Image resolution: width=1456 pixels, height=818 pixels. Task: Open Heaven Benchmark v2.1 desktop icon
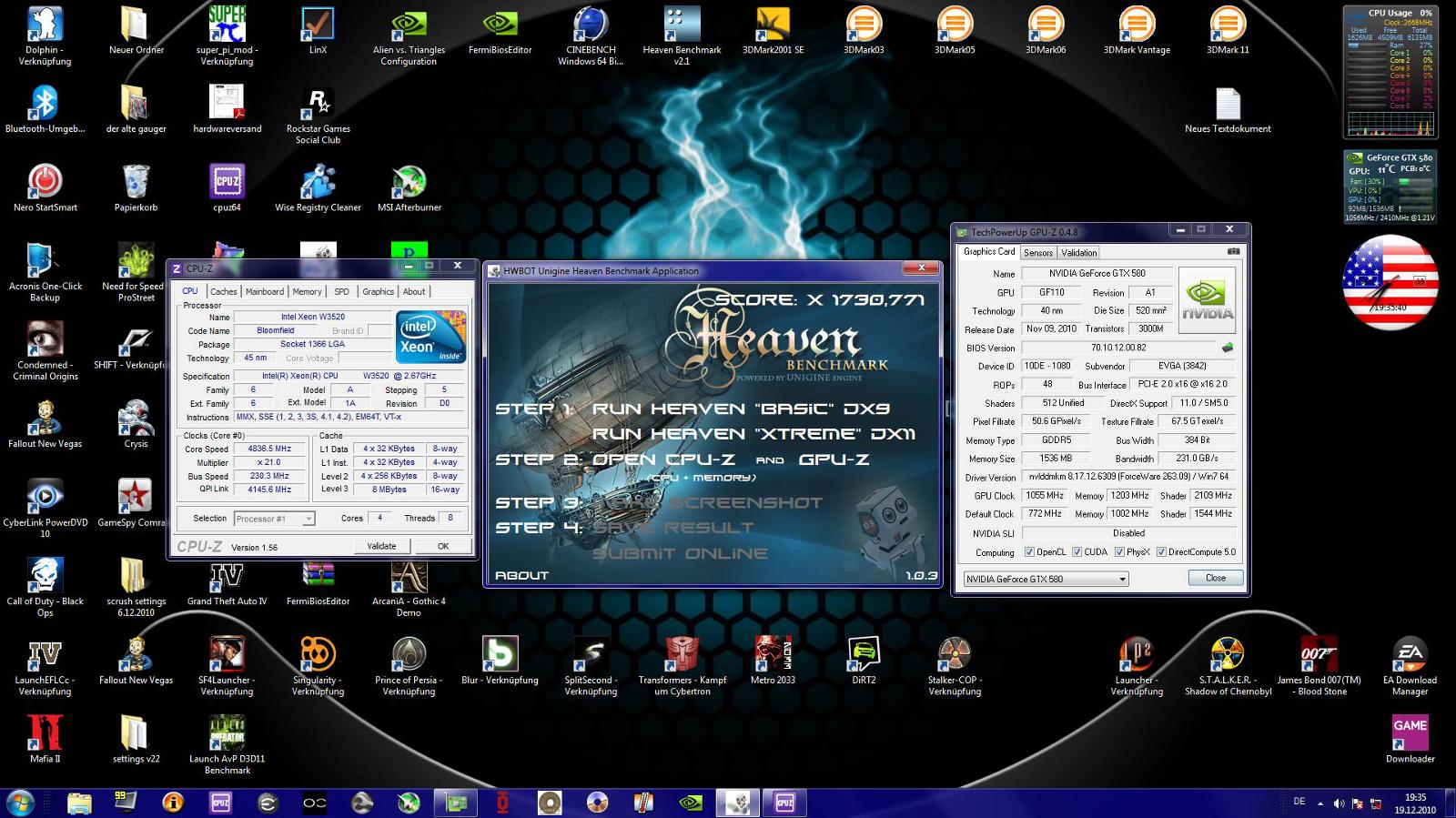[x=682, y=36]
